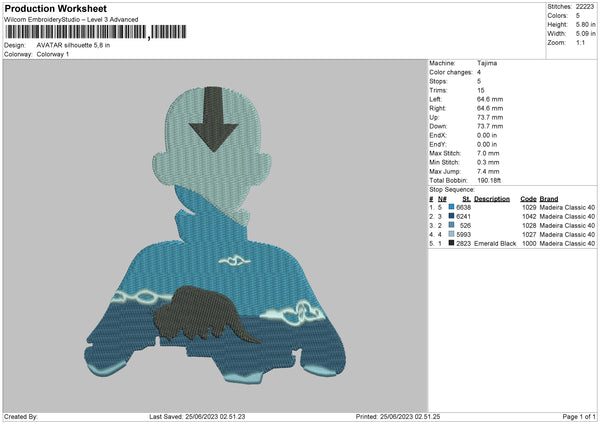
Task: Click the 'Page 1 of 1' footer text
Action: (x=579, y=417)
